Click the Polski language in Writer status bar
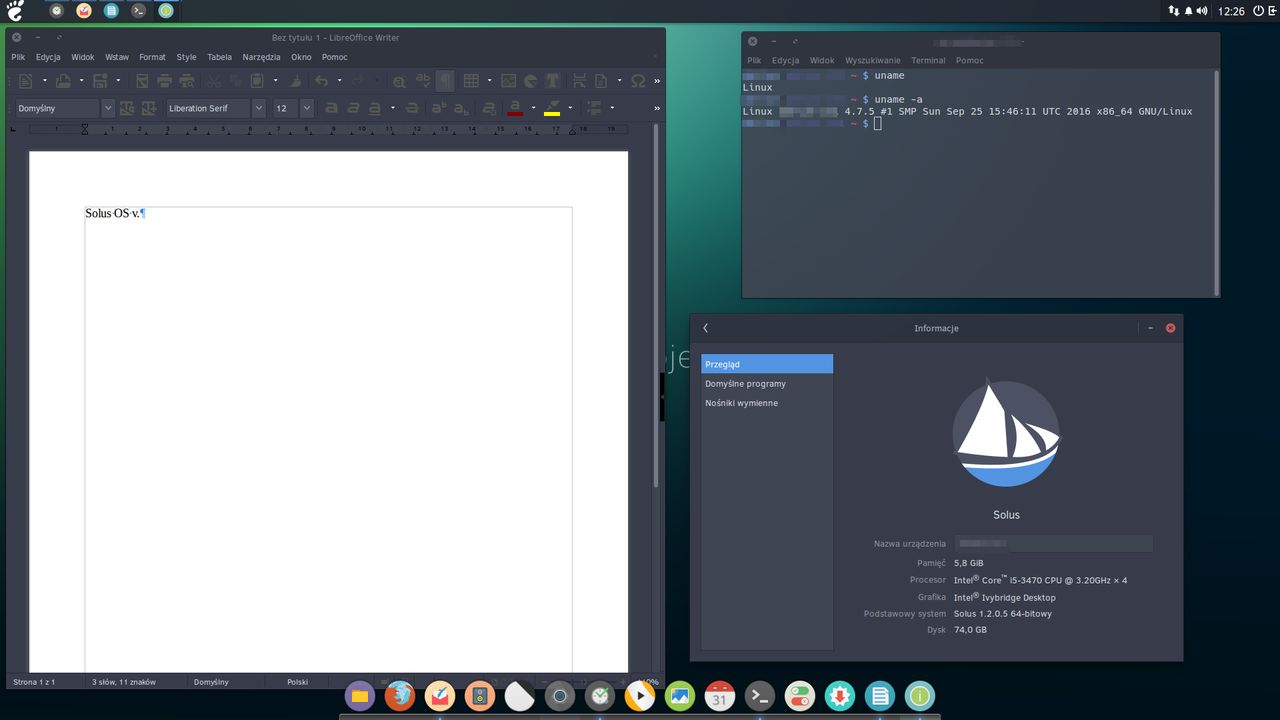 (x=297, y=682)
